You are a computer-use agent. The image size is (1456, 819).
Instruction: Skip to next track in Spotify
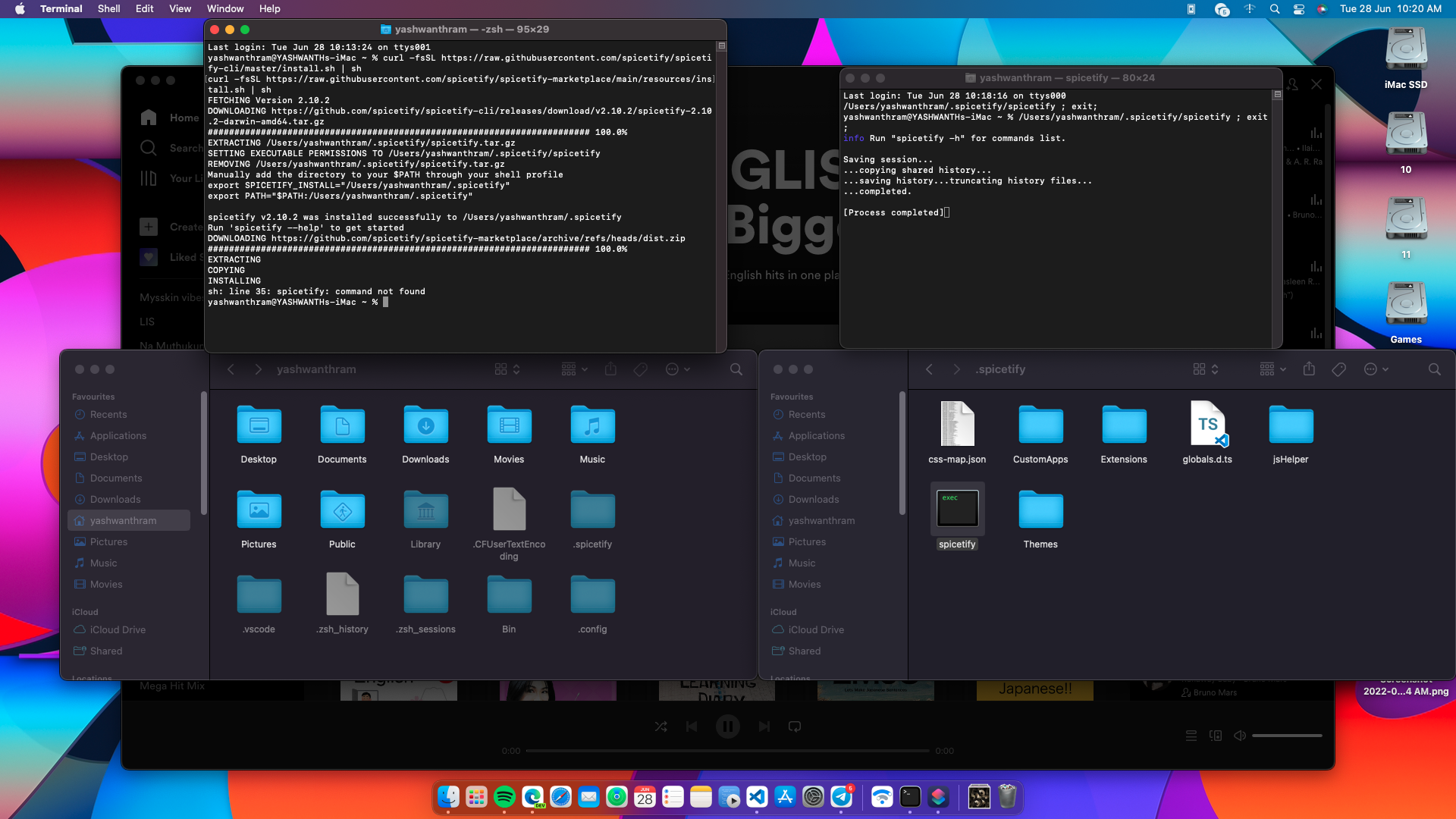coord(764,726)
